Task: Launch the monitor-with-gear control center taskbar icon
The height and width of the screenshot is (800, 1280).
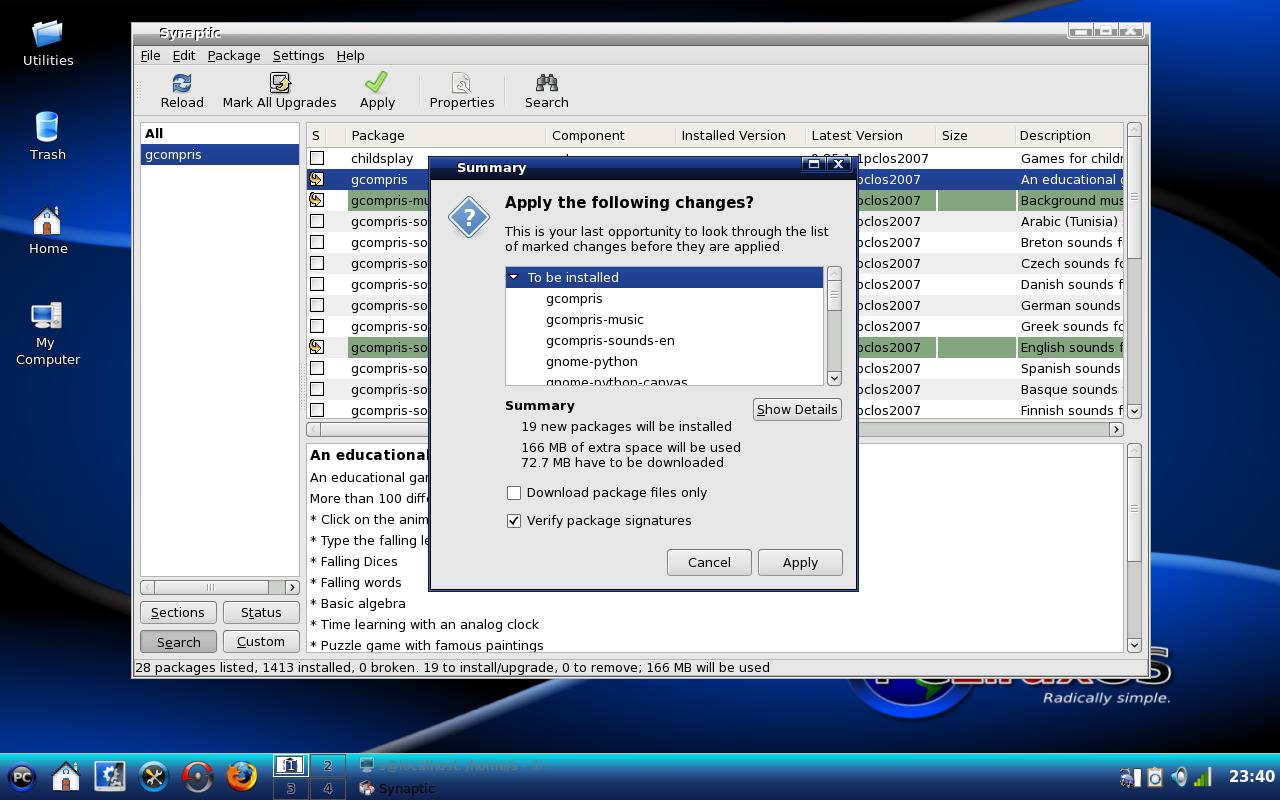Action: pyautogui.click(x=110, y=776)
